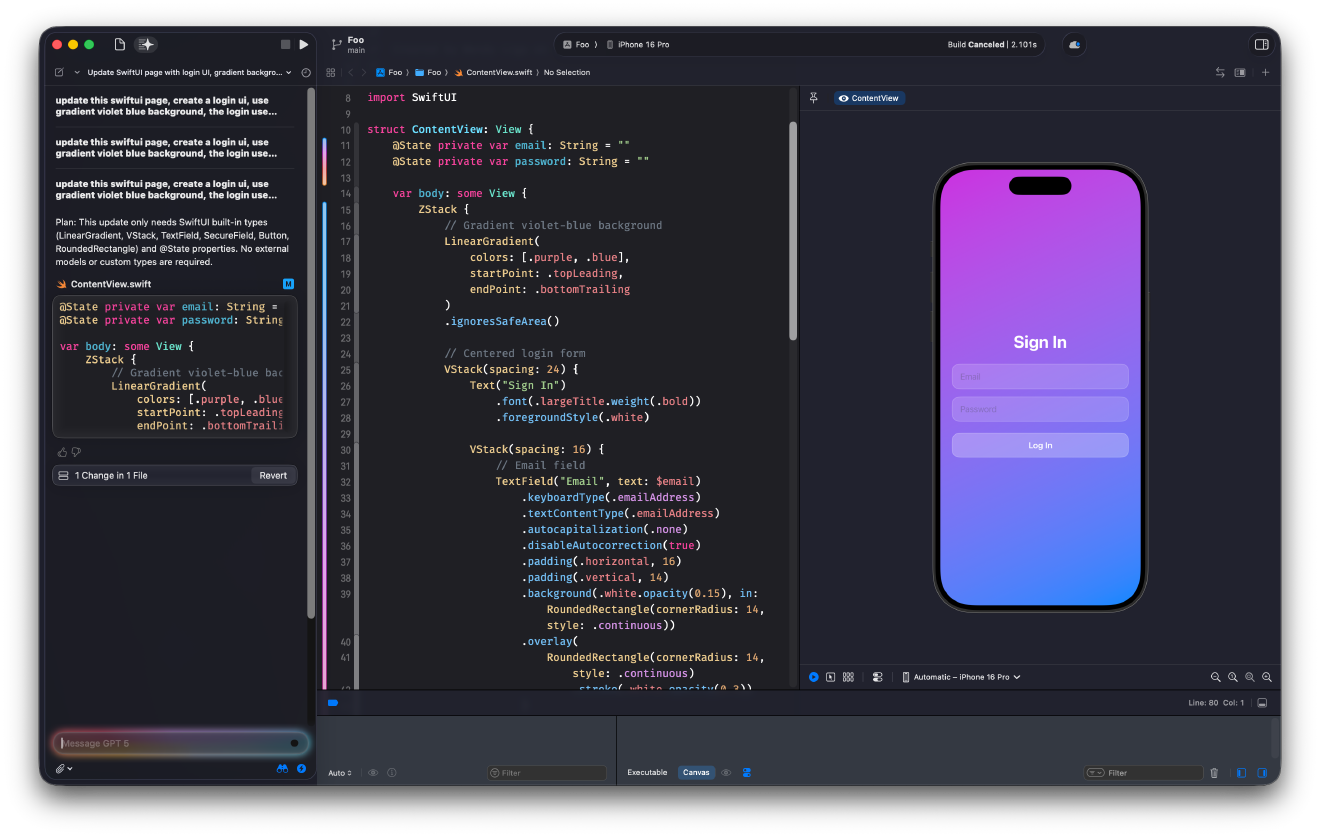Clear debug console using the trash icon

click(x=1215, y=772)
